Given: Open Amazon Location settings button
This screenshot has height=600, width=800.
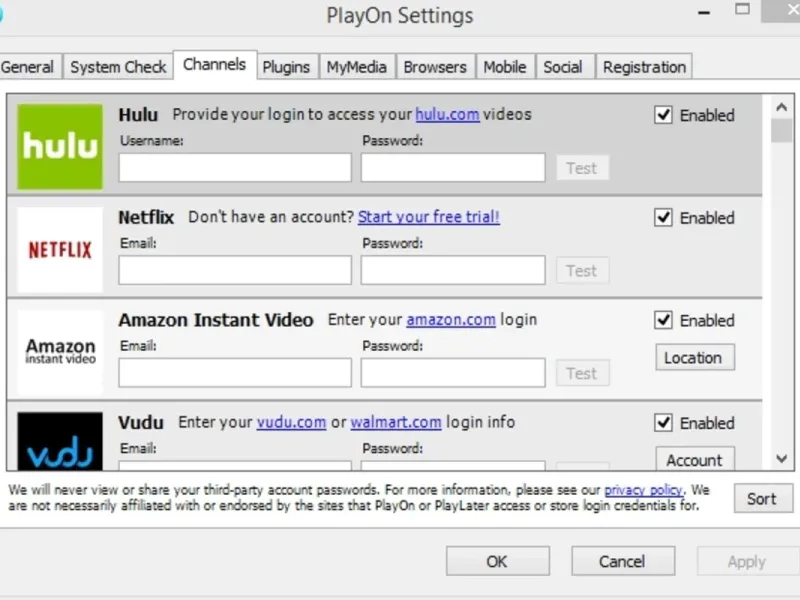Looking at the screenshot, I should (x=695, y=358).
